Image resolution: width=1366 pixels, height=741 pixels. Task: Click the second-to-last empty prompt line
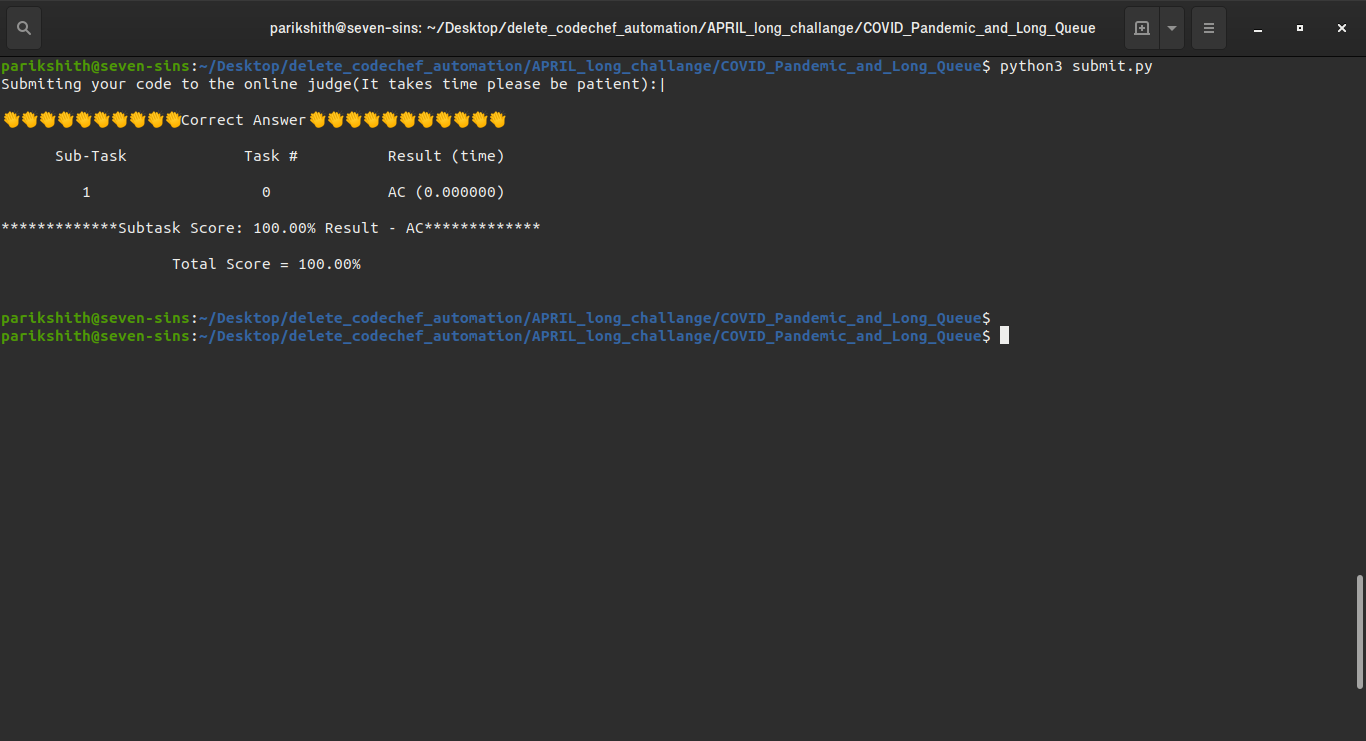click(496, 318)
